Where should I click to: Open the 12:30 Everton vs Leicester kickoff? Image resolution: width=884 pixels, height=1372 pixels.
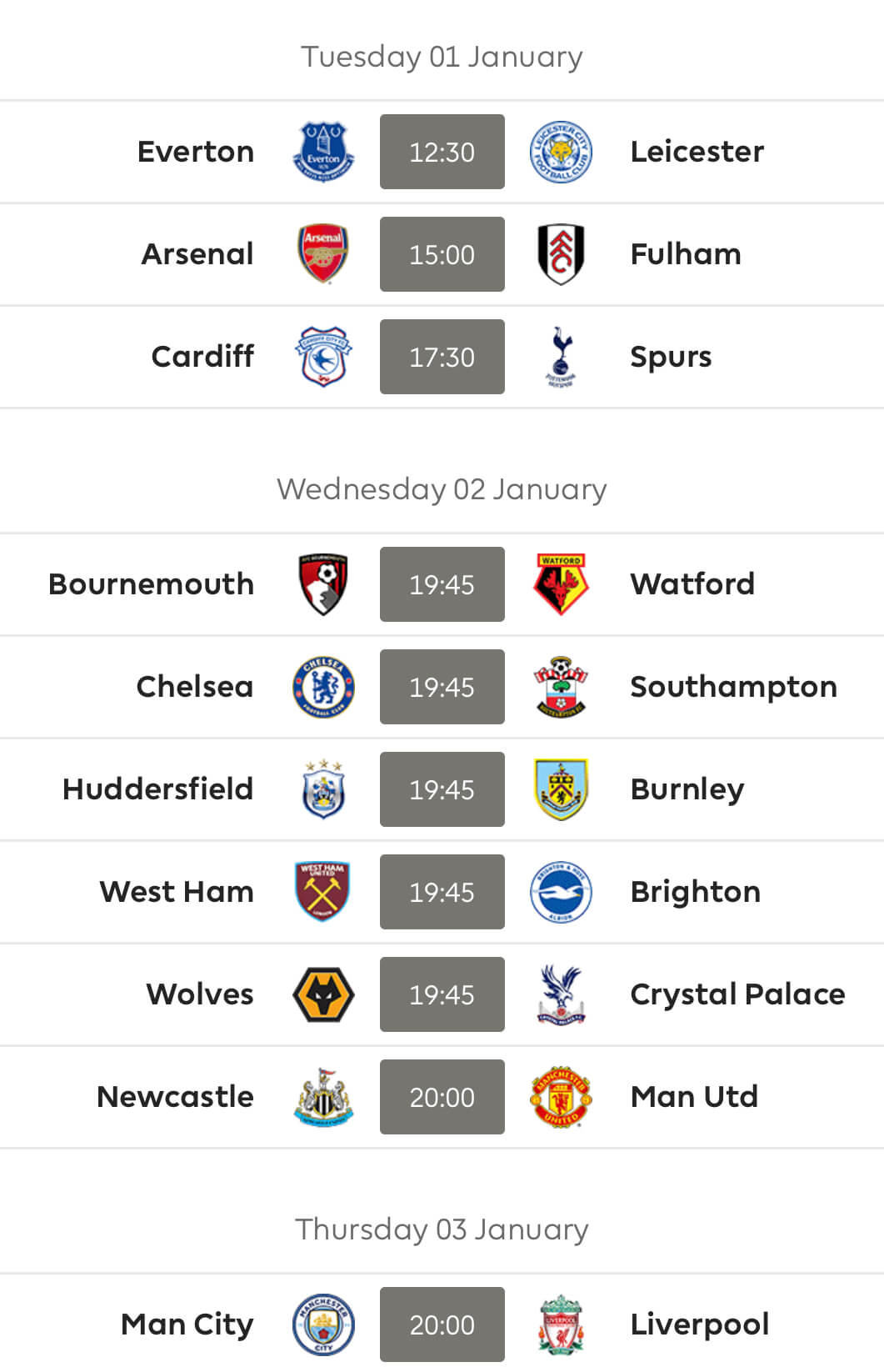(x=442, y=152)
